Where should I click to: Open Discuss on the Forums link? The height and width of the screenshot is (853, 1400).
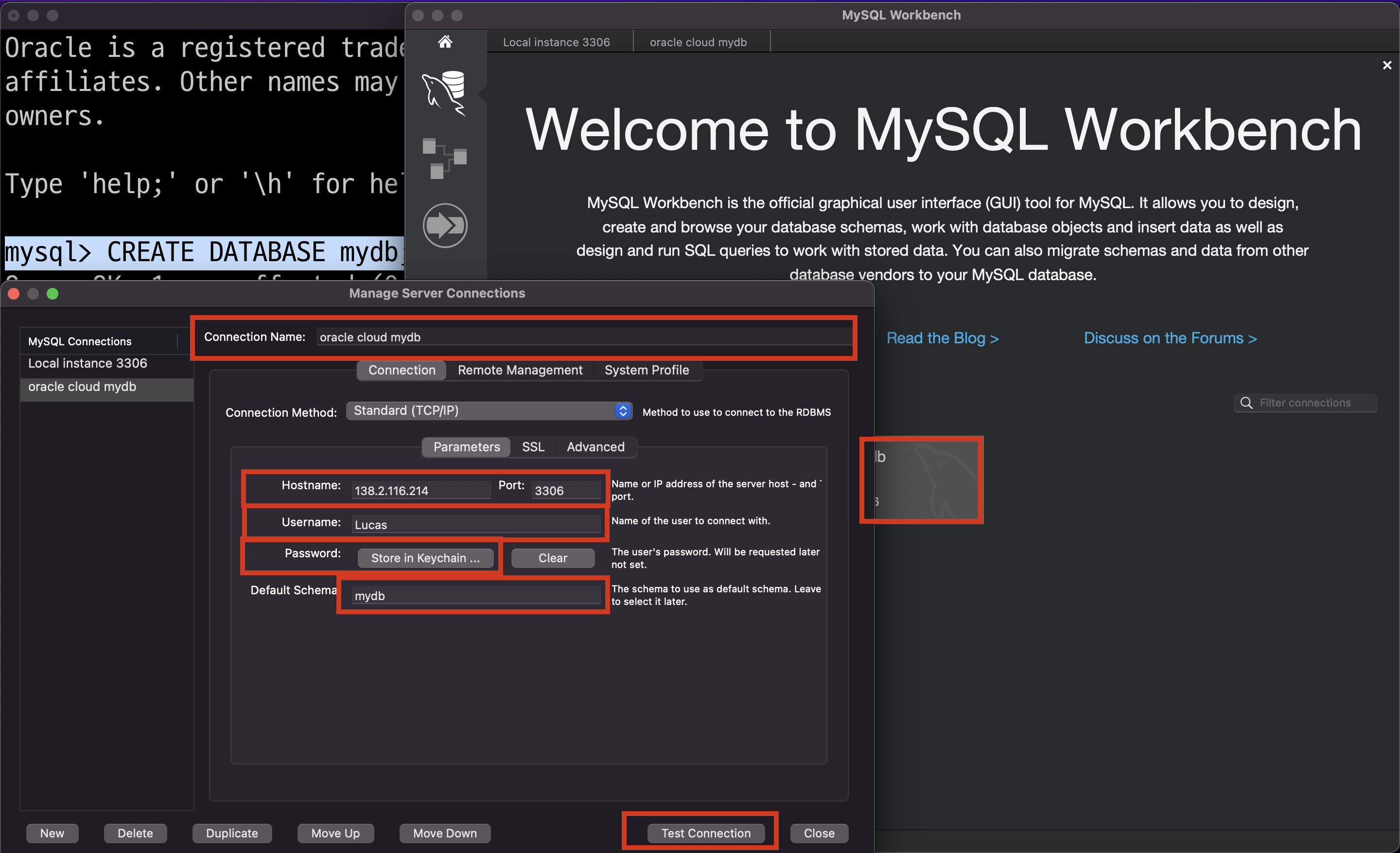point(1170,338)
